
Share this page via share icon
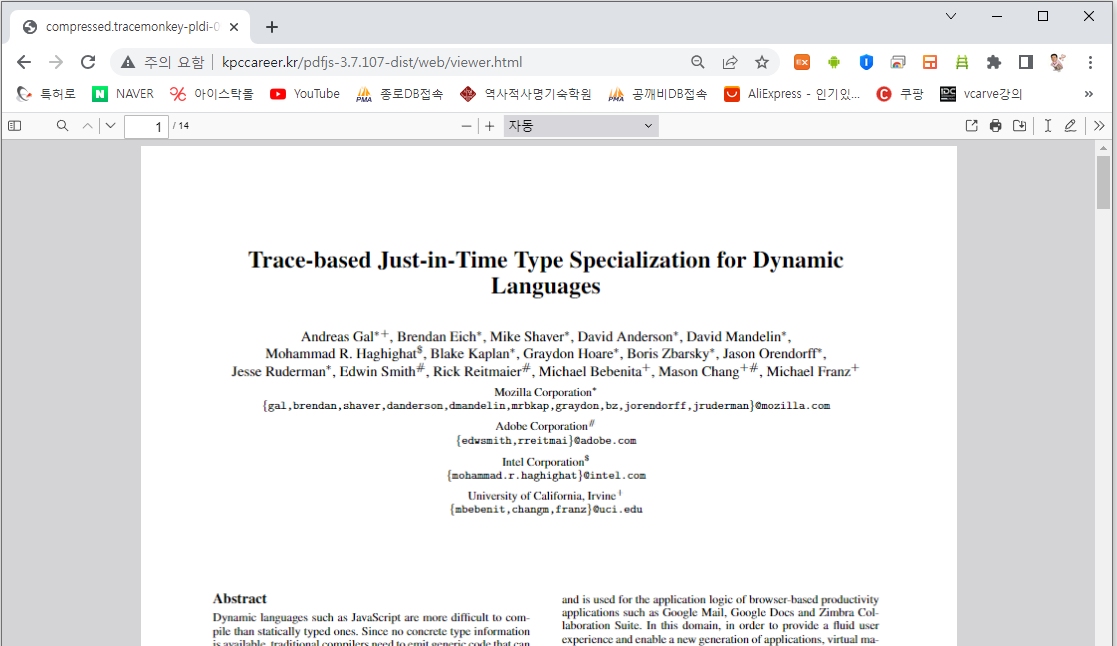coord(729,62)
